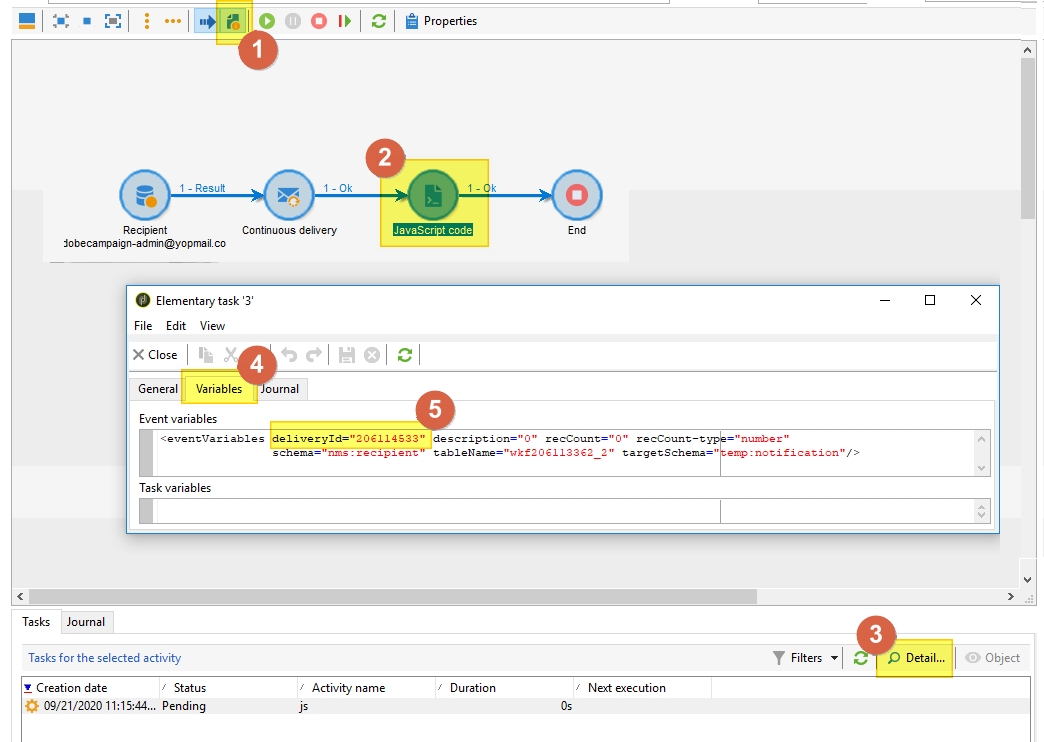This screenshot has height=742, width=1044.
Task: Sort tasks by Creation date column
Action: click(72, 688)
